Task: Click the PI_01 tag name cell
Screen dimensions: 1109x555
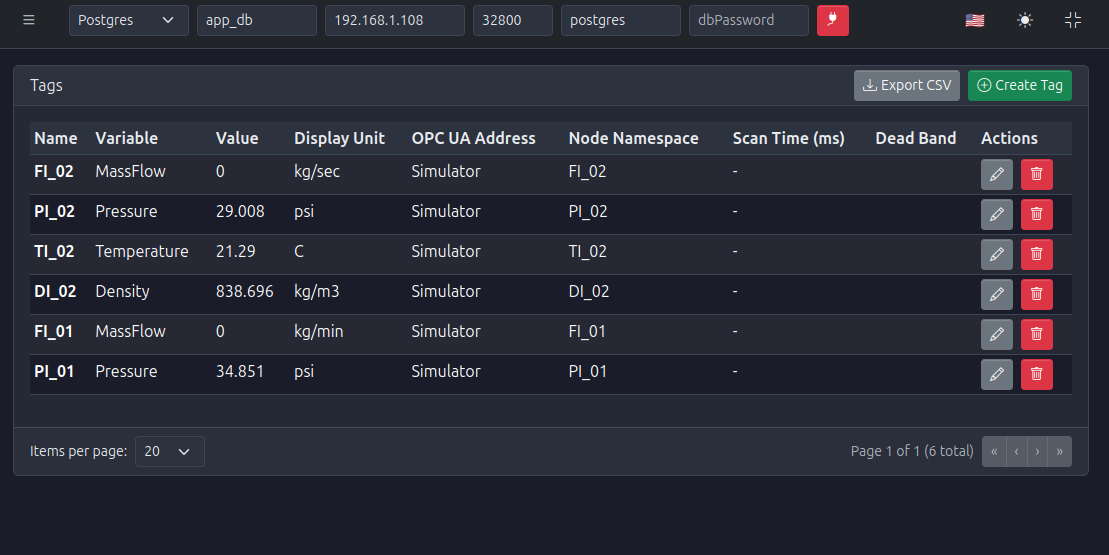Action: coord(54,371)
